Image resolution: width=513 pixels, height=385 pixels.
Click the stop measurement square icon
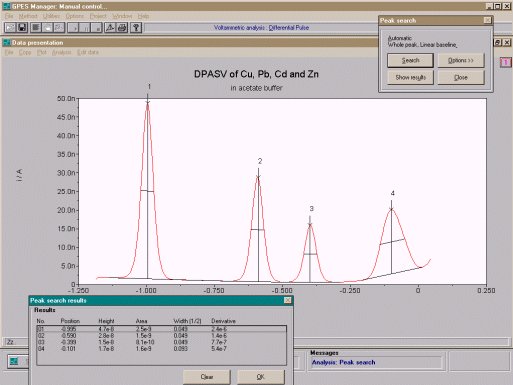pos(96,28)
